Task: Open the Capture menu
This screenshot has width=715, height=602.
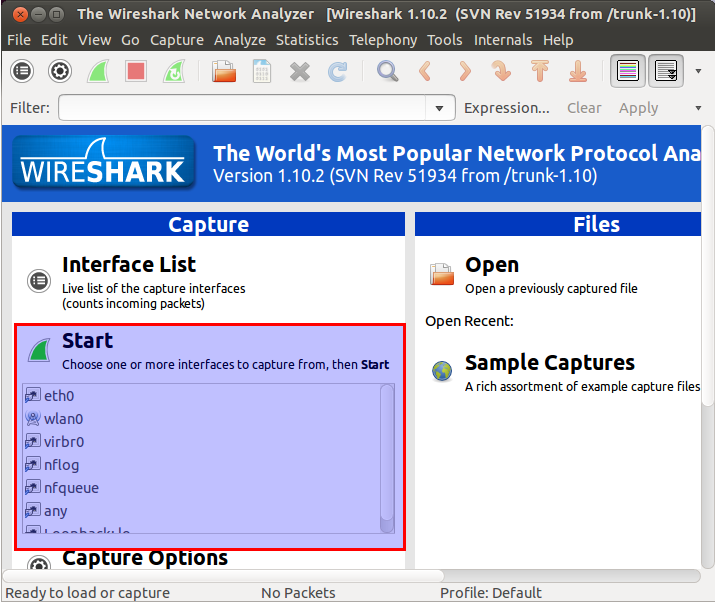Action: pyautogui.click(x=177, y=40)
